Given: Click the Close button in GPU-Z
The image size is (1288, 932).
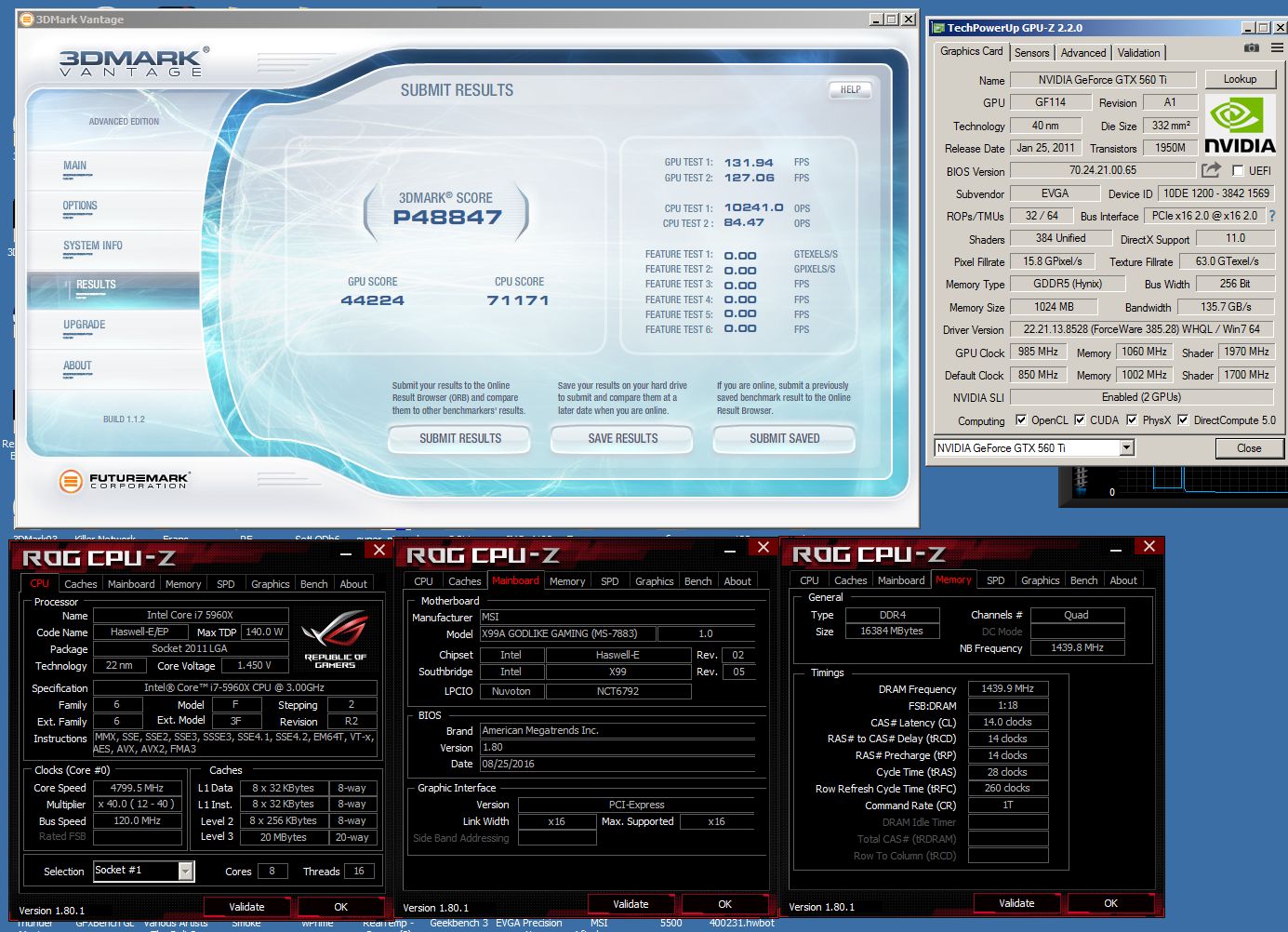Looking at the screenshot, I should (x=1249, y=448).
